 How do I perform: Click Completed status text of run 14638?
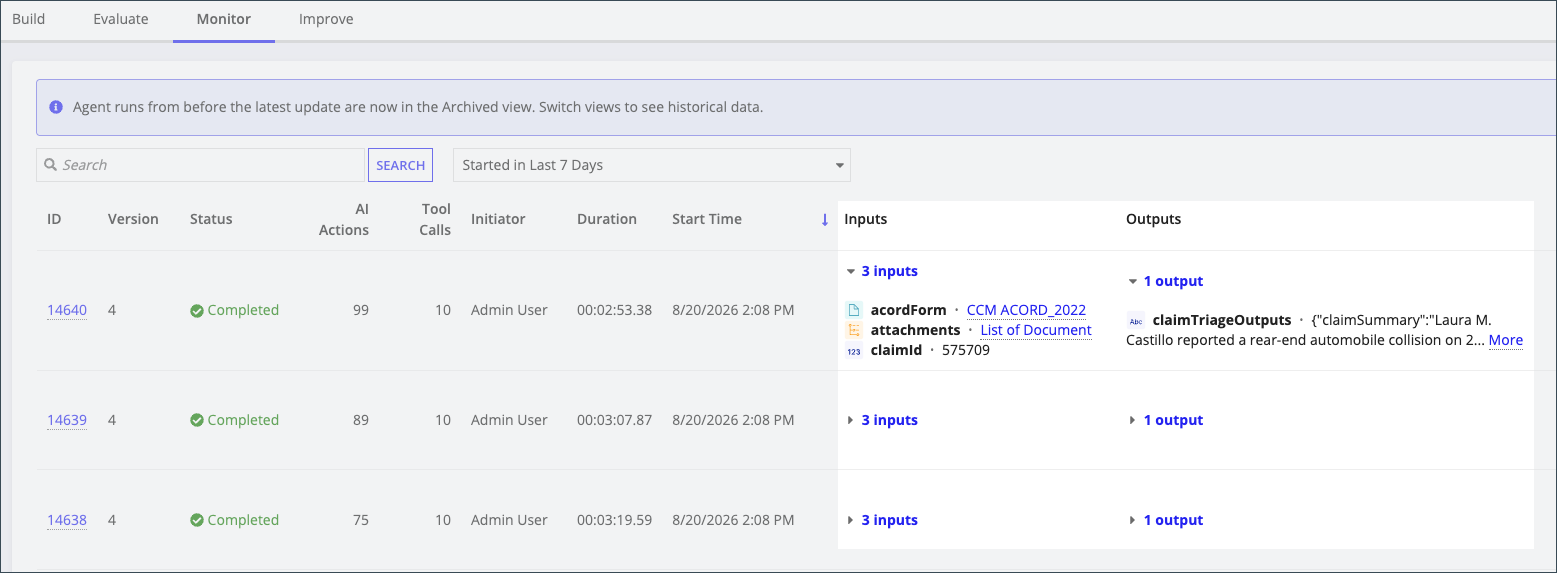(243, 520)
